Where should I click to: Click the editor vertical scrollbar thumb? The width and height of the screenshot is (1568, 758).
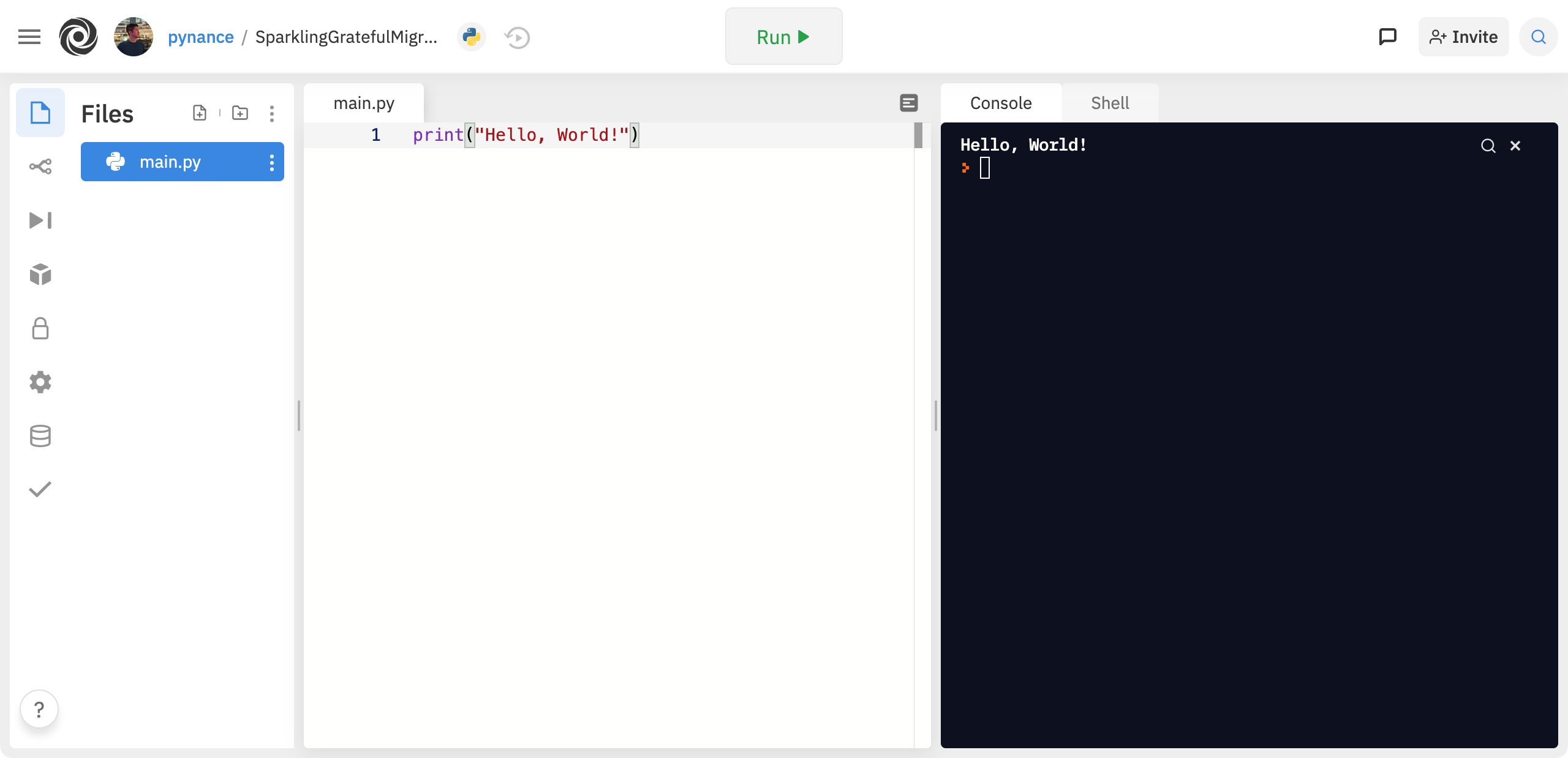(x=918, y=135)
